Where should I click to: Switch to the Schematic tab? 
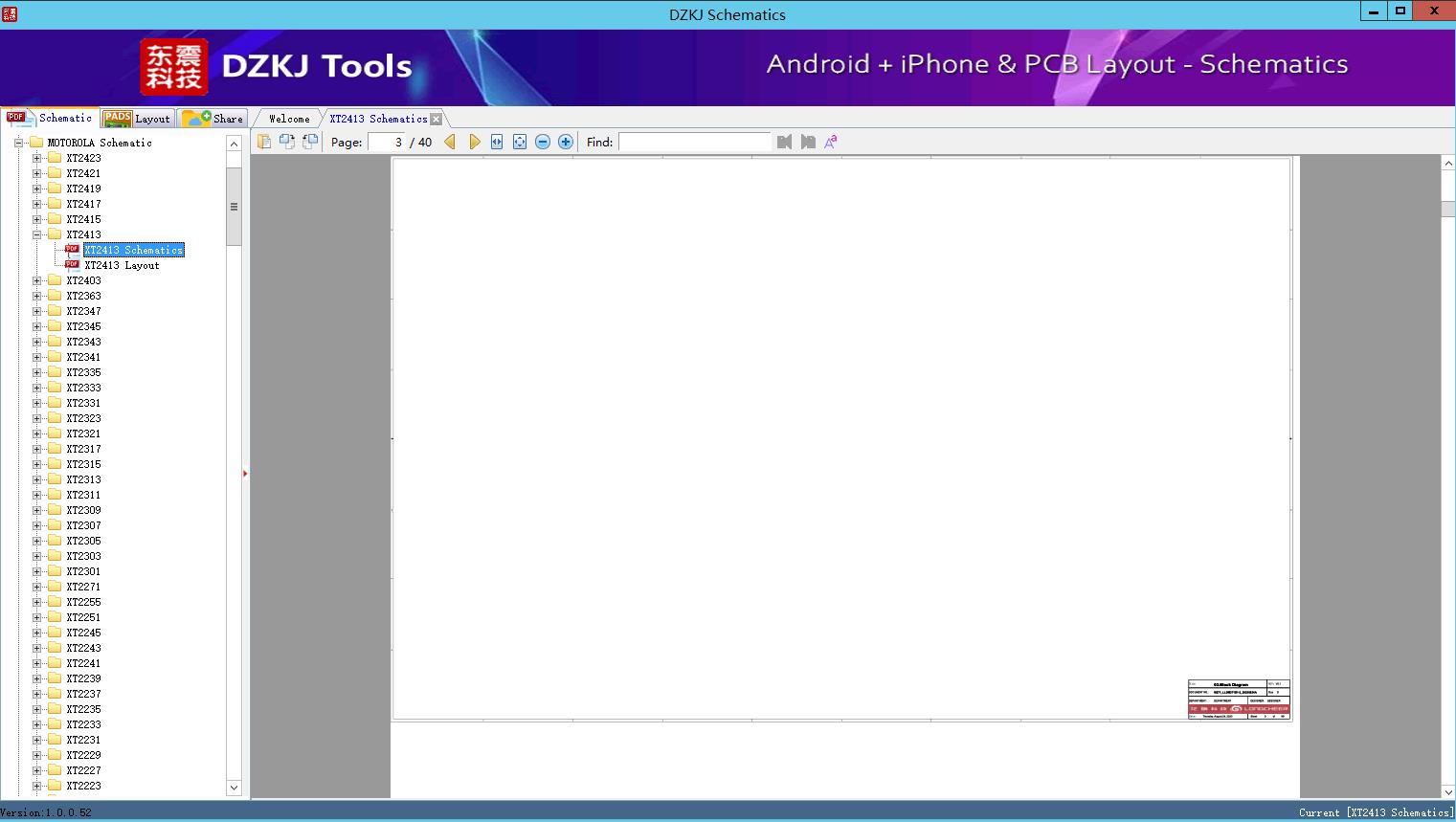coord(50,118)
